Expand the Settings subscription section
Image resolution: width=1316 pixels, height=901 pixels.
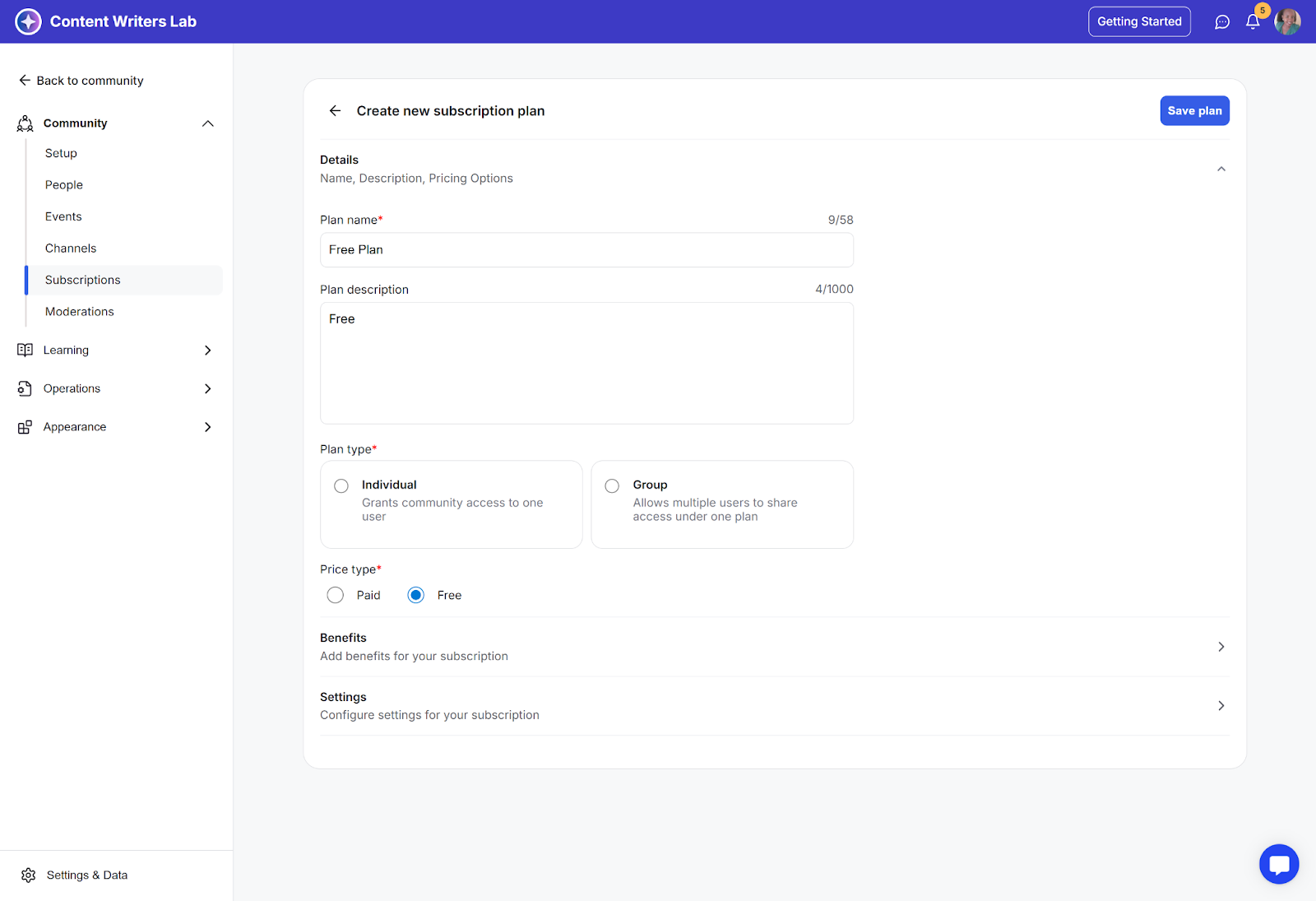1221,706
